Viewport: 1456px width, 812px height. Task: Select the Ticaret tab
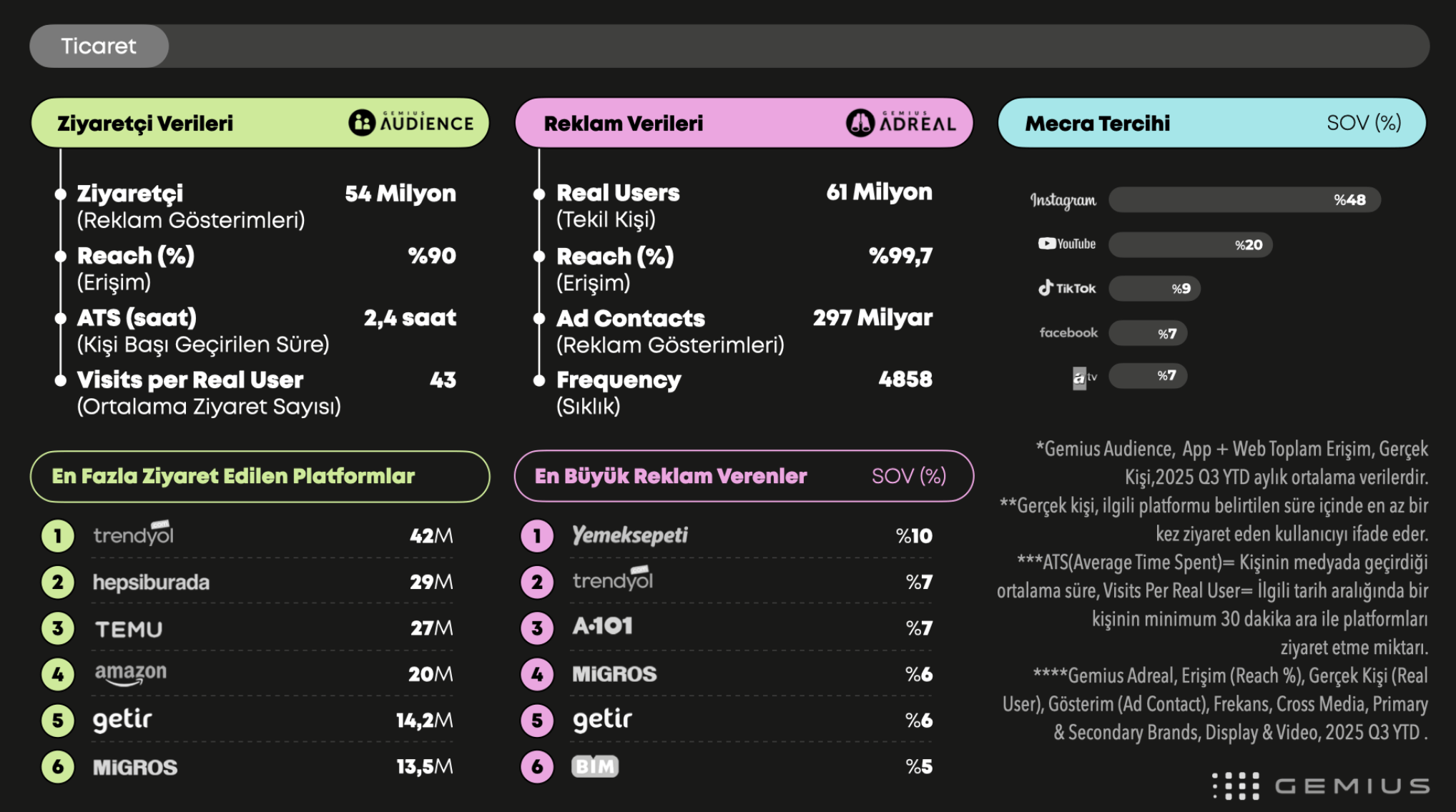click(x=99, y=46)
